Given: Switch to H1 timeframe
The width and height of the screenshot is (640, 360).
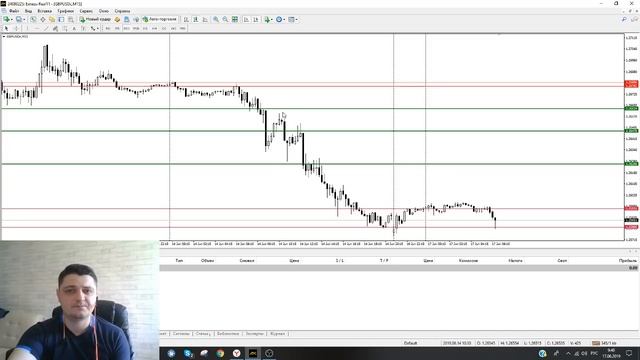Looking at the screenshot, I should (x=145, y=29).
